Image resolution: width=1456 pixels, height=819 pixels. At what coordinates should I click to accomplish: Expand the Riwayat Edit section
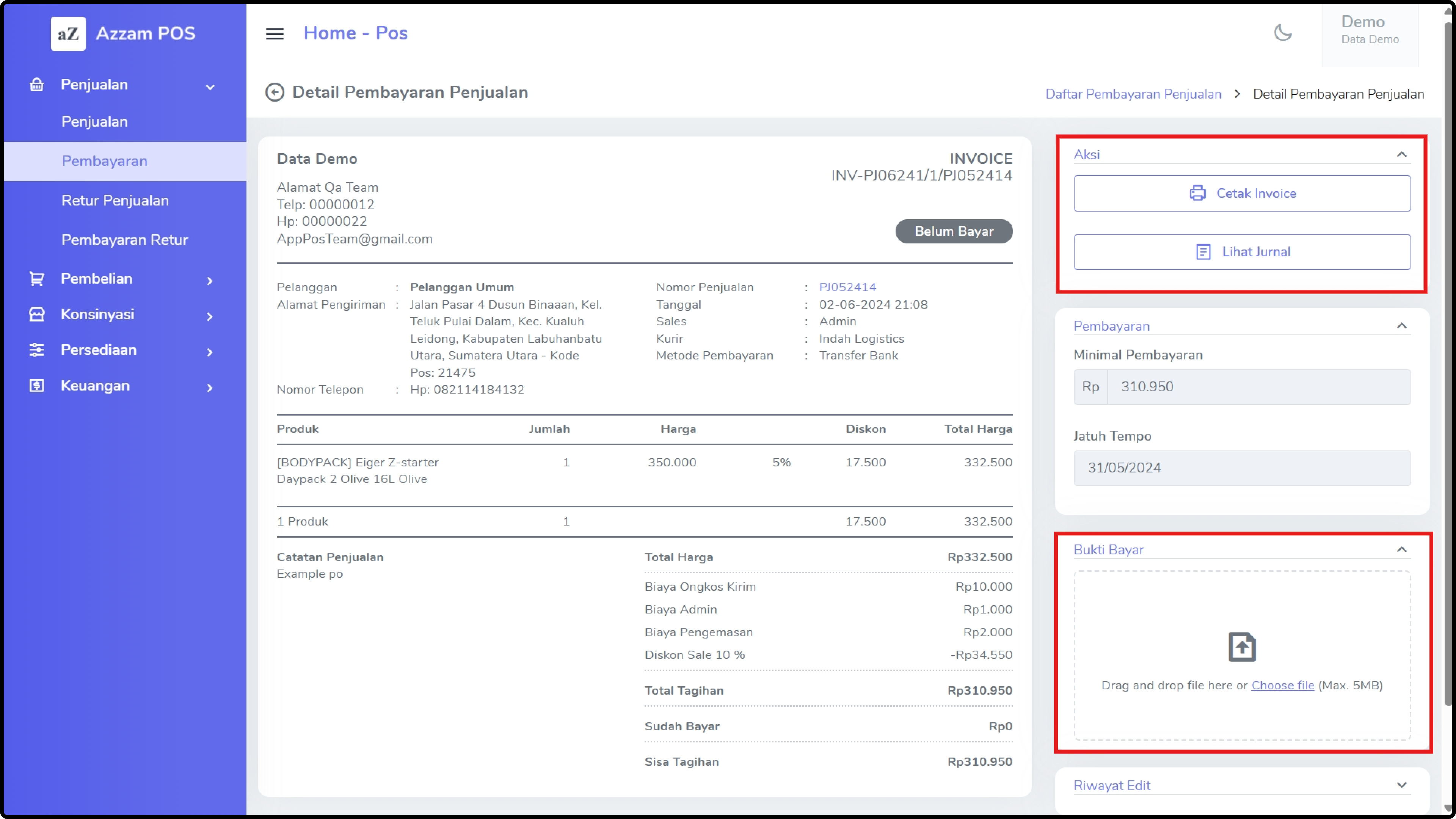(x=1401, y=784)
